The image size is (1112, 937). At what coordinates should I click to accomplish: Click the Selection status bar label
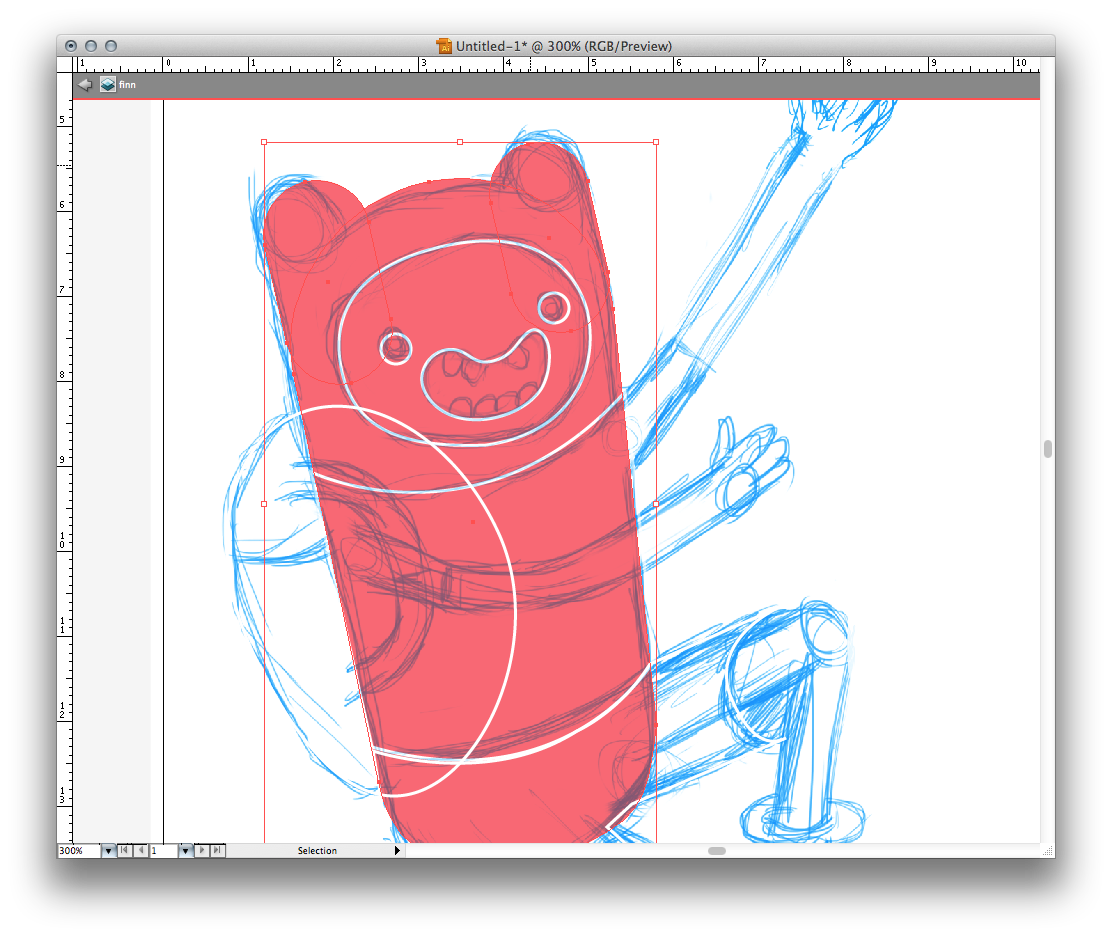click(x=317, y=851)
